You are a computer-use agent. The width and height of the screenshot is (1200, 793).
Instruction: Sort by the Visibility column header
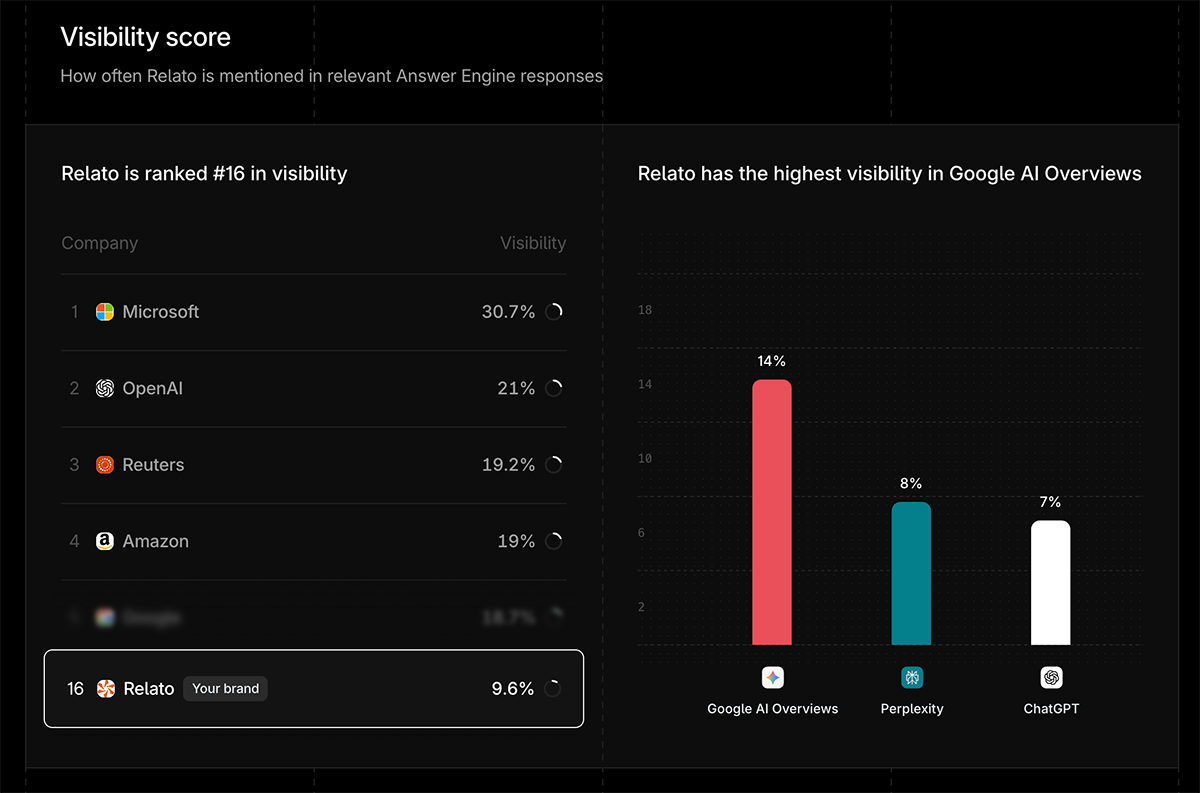point(533,243)
